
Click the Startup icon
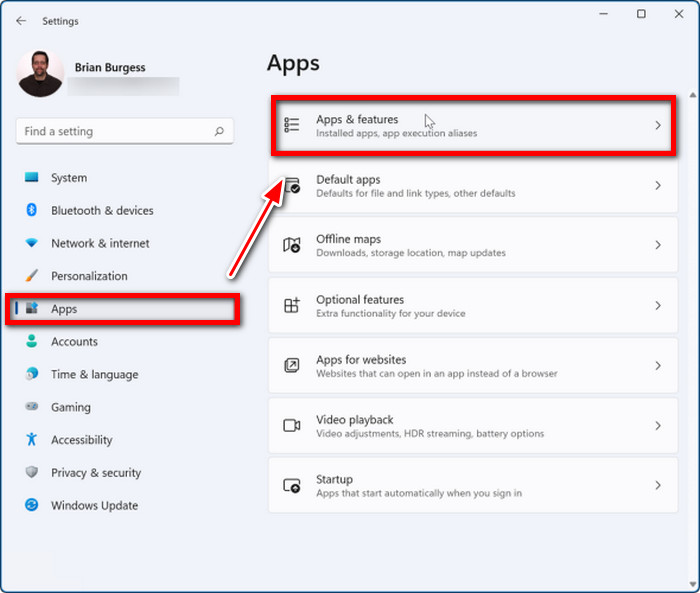point(292,485)
